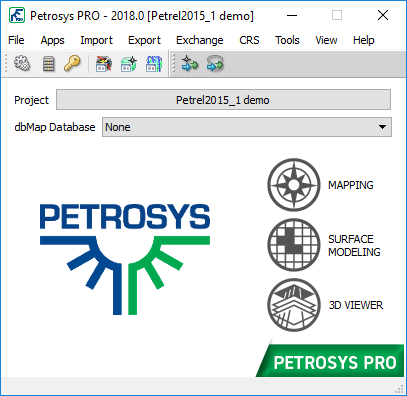
Task: Click the window resize grip in the status bar
Action: tap(399, 389)
